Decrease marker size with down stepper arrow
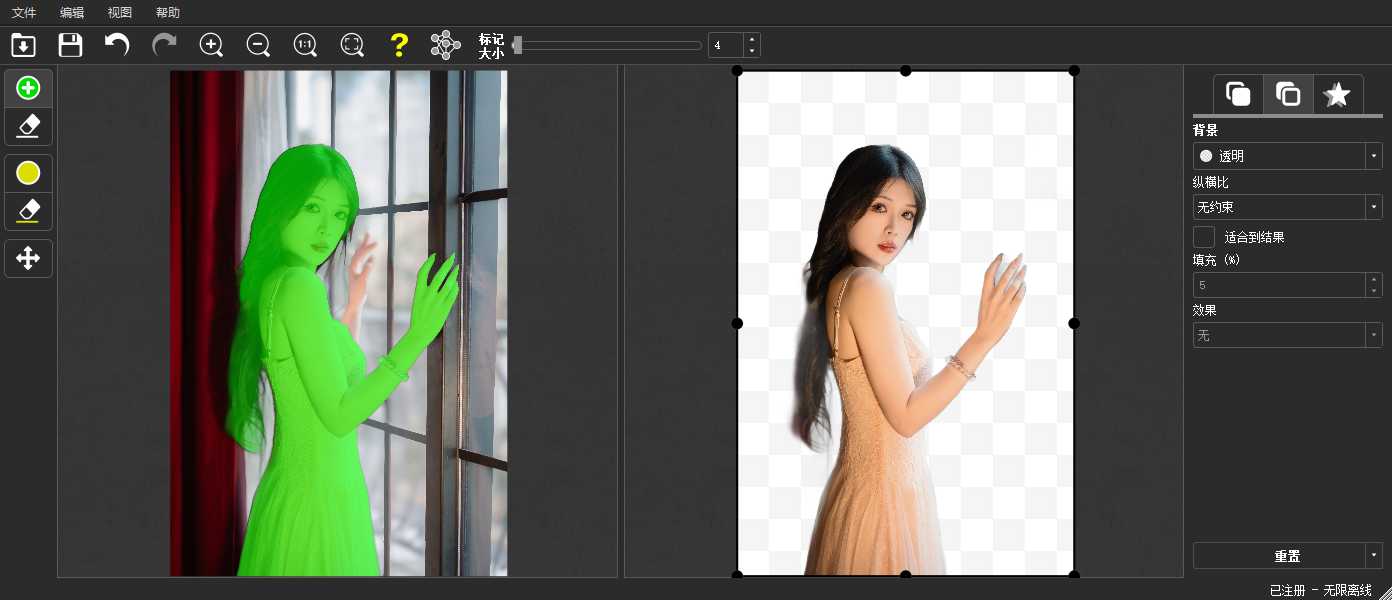 752,51
